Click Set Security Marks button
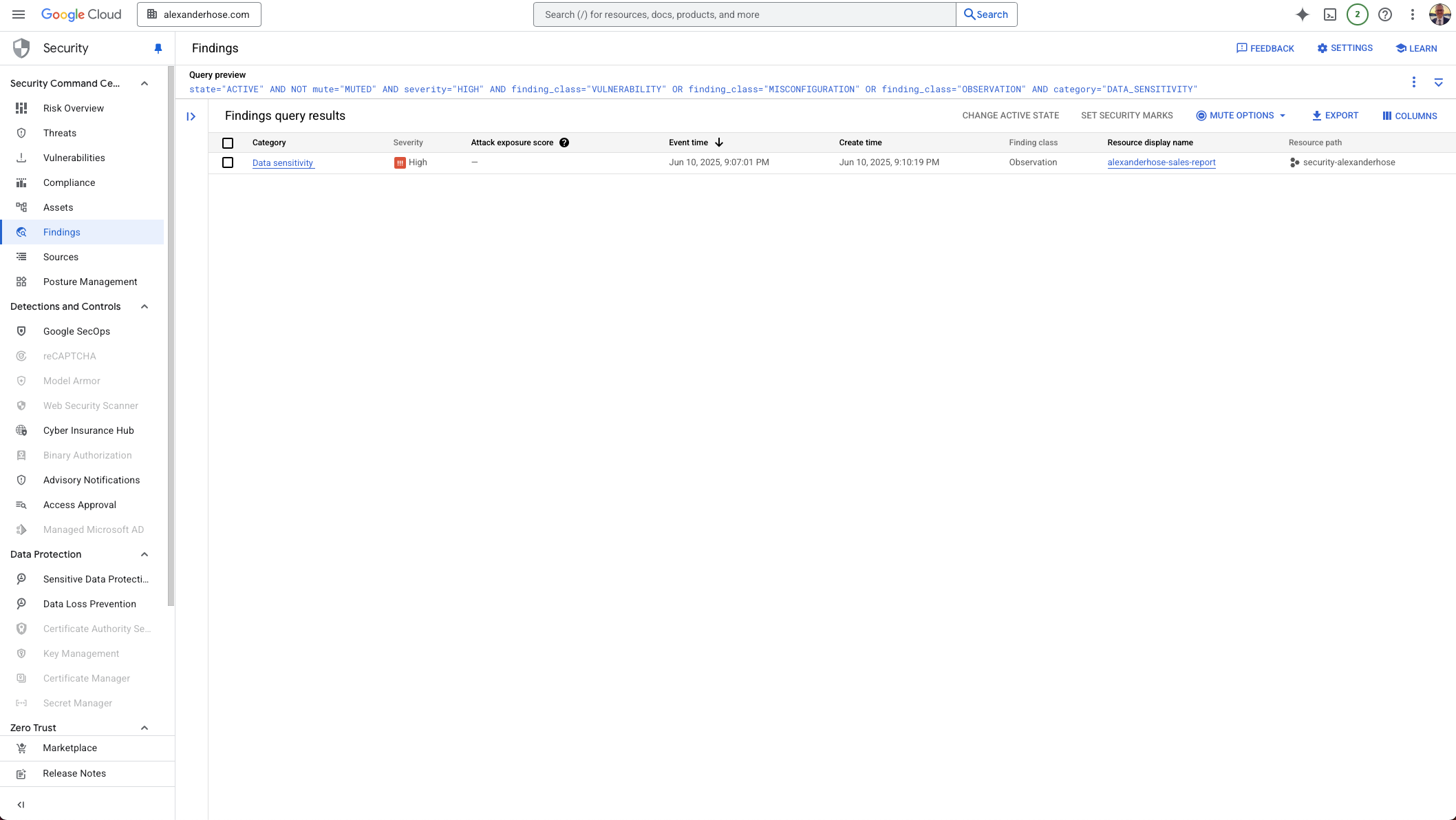1456x820 pixels. click(1126, 116)
